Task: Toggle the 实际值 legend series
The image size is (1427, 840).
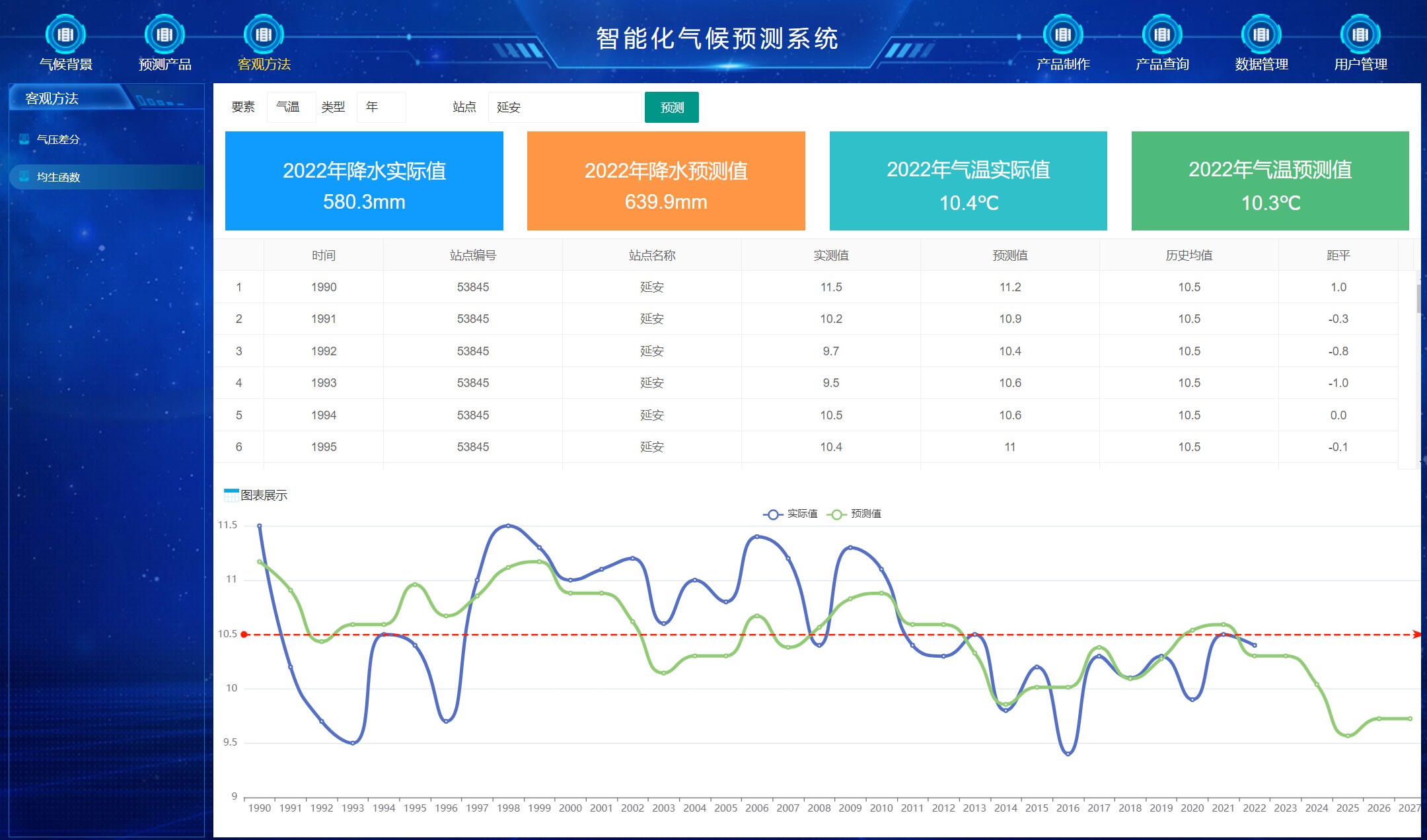Action: tap(790, 514)
